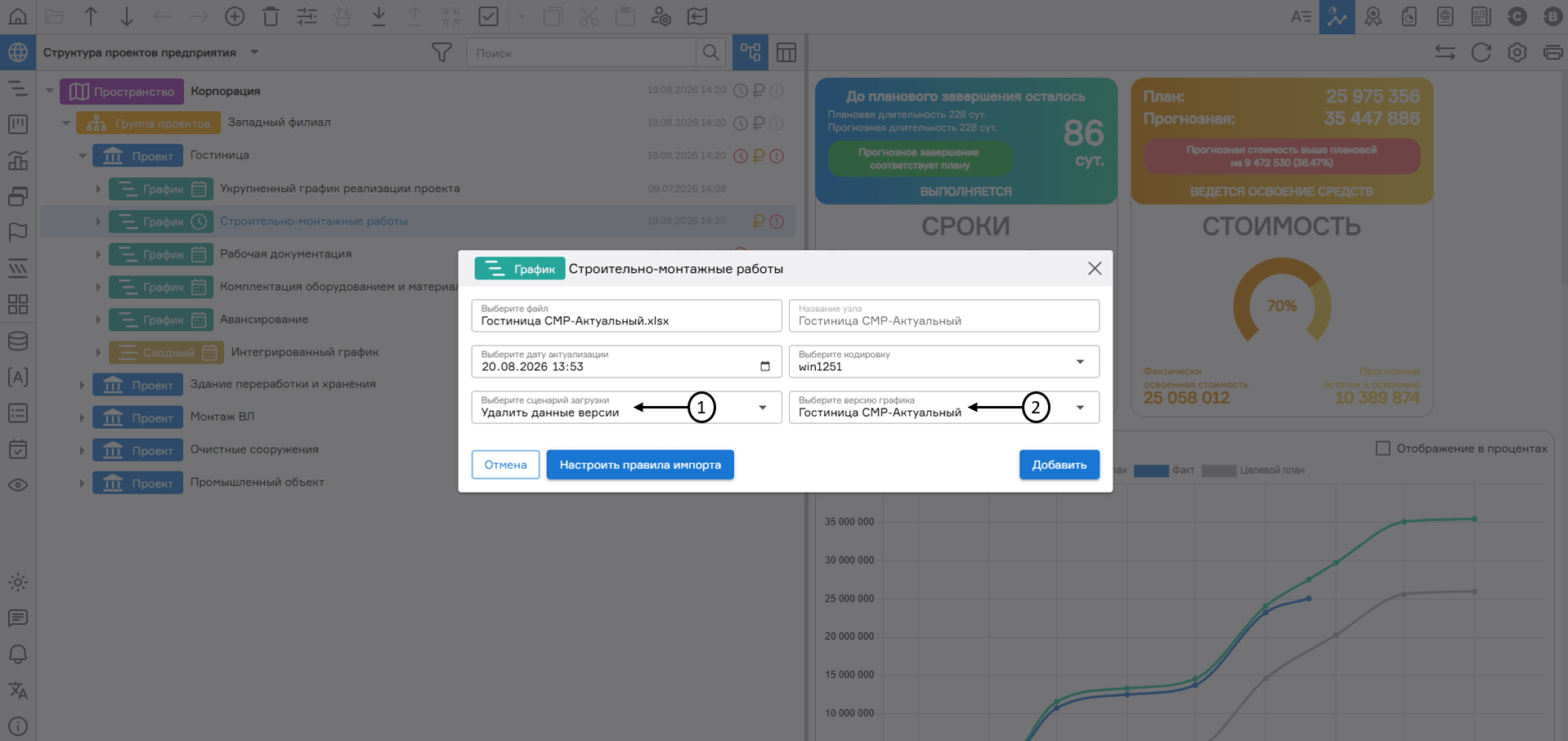Viewport: 1568px width, 741px height.
Task: Click the download arrow icon in the top toolbar
Action: coord(379,16)
